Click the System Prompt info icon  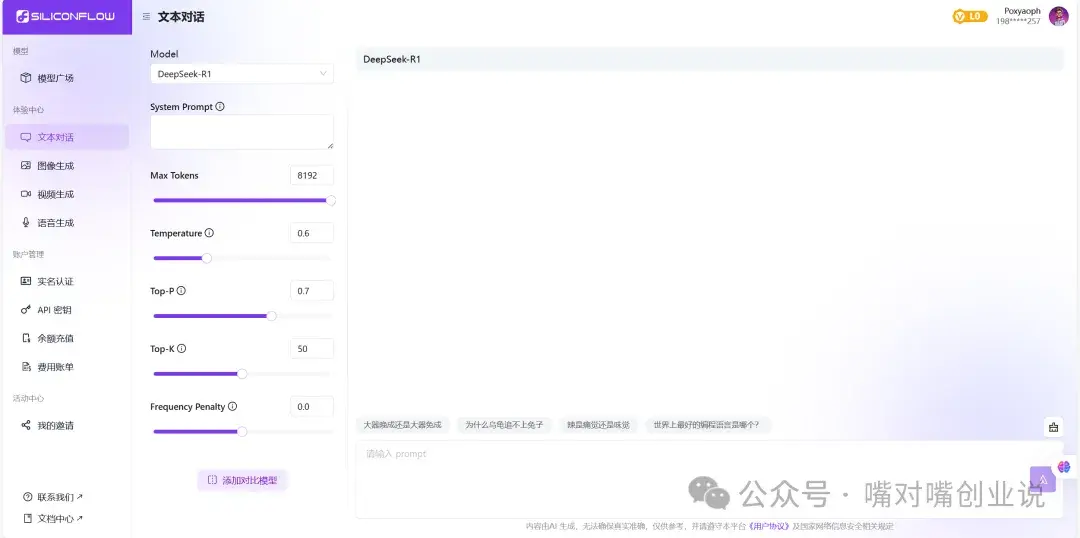point(220,107)
